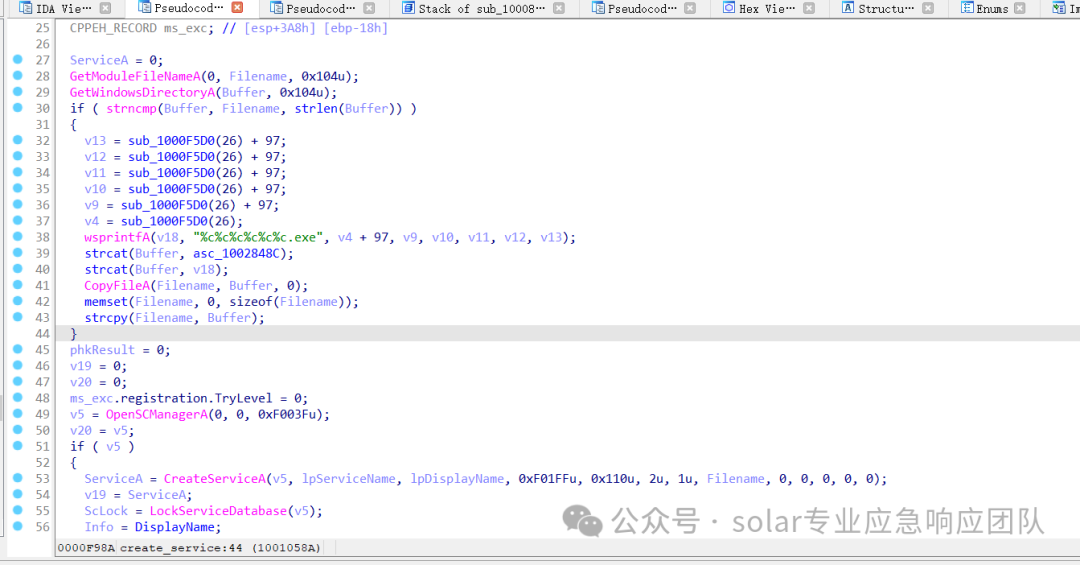Image resolution: width=1080 pixels, height=565 pixels.
Task: Select the CreateServiceA function name
Action: point(214,478)
